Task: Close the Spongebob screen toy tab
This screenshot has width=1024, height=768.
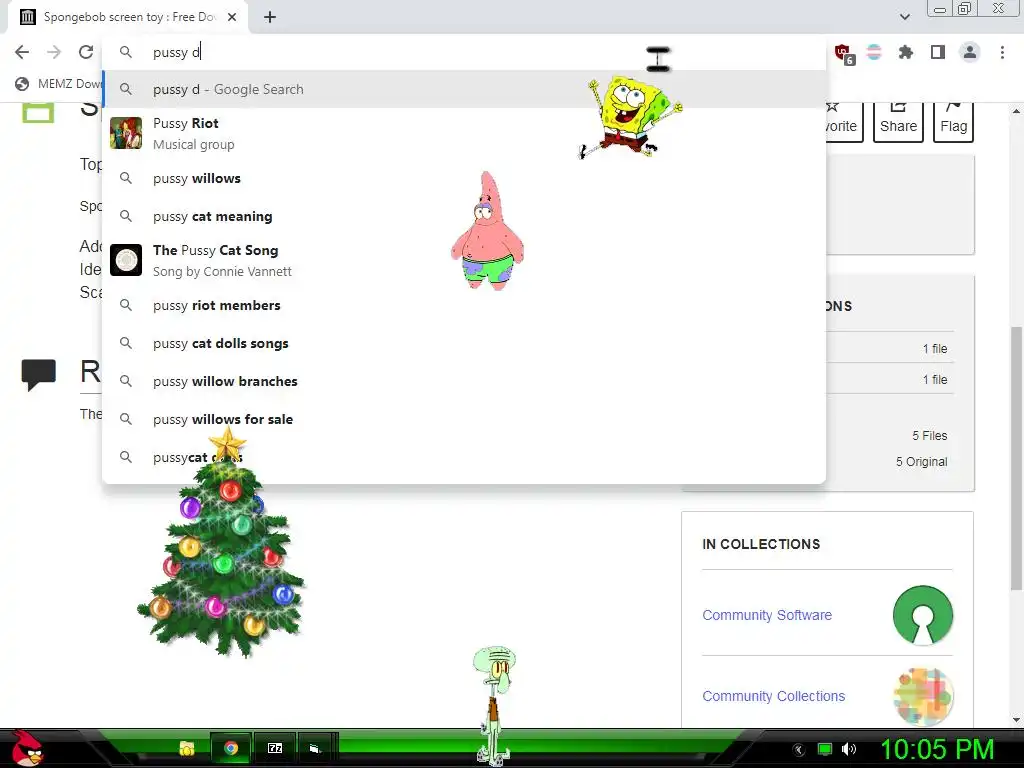Action: pos(232,18)
